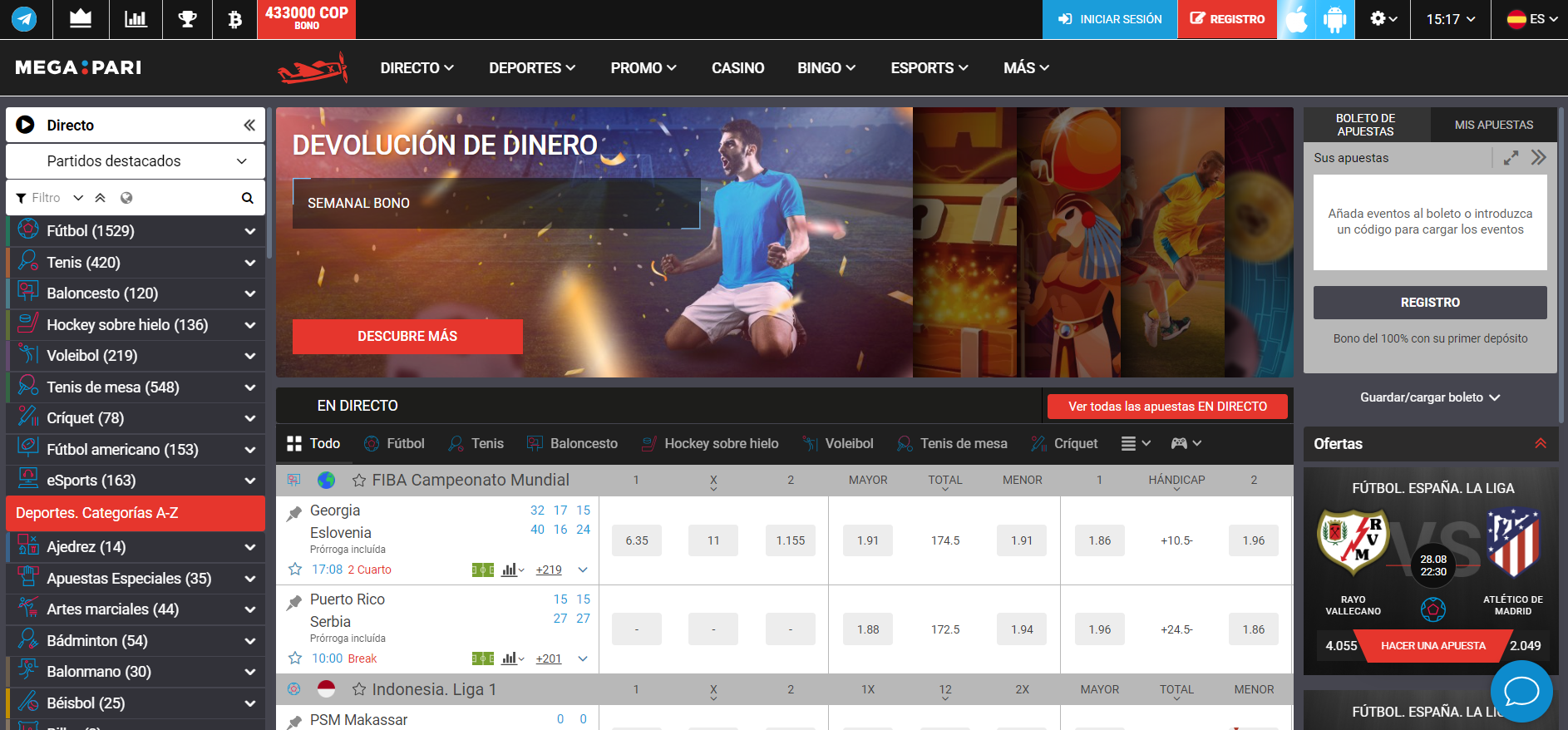Pin the Georgia vs Eslovenia match
Screen dimensions: 1568x730
(x=293, y=514)
